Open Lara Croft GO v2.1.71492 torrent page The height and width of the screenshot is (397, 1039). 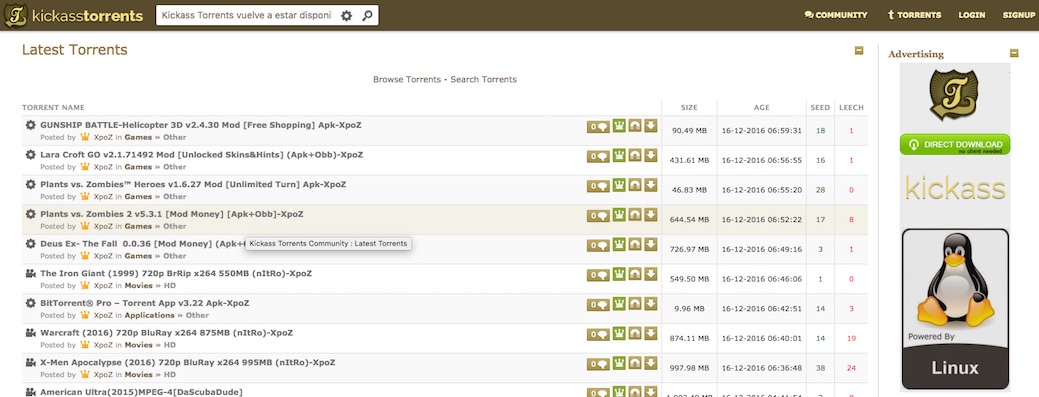pos(201,154)
